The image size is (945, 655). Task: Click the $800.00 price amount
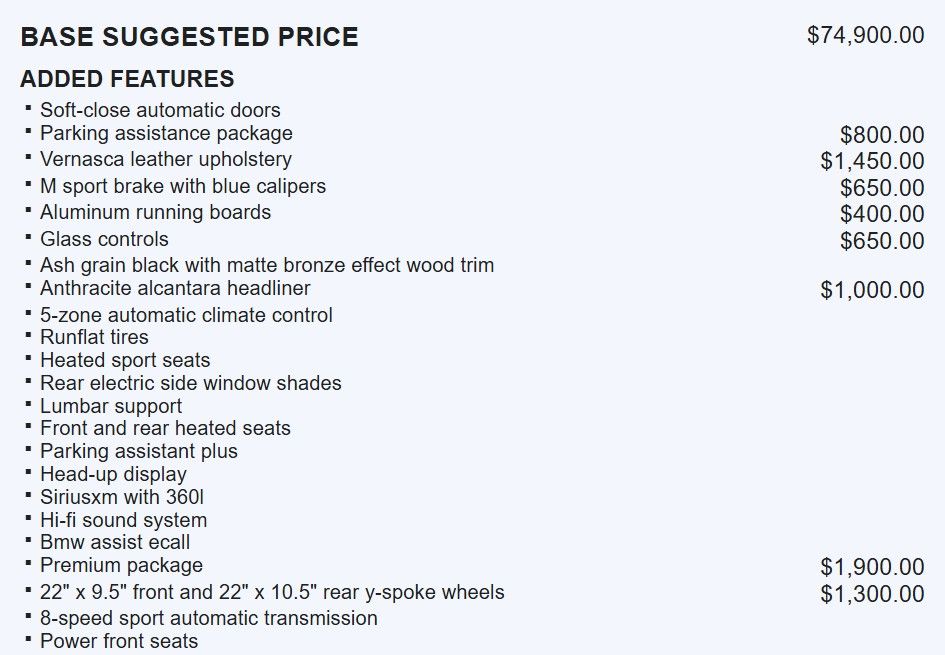tap(882, 135)
